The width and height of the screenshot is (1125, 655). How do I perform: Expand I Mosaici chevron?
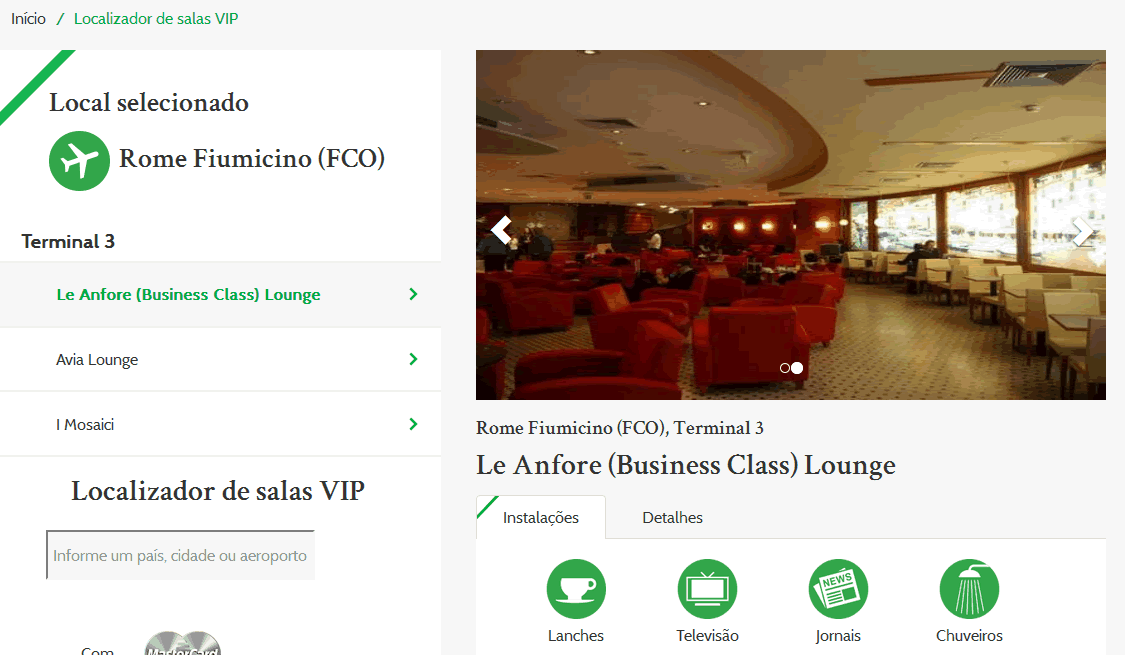pyautogui.click(x=413, y=424)
